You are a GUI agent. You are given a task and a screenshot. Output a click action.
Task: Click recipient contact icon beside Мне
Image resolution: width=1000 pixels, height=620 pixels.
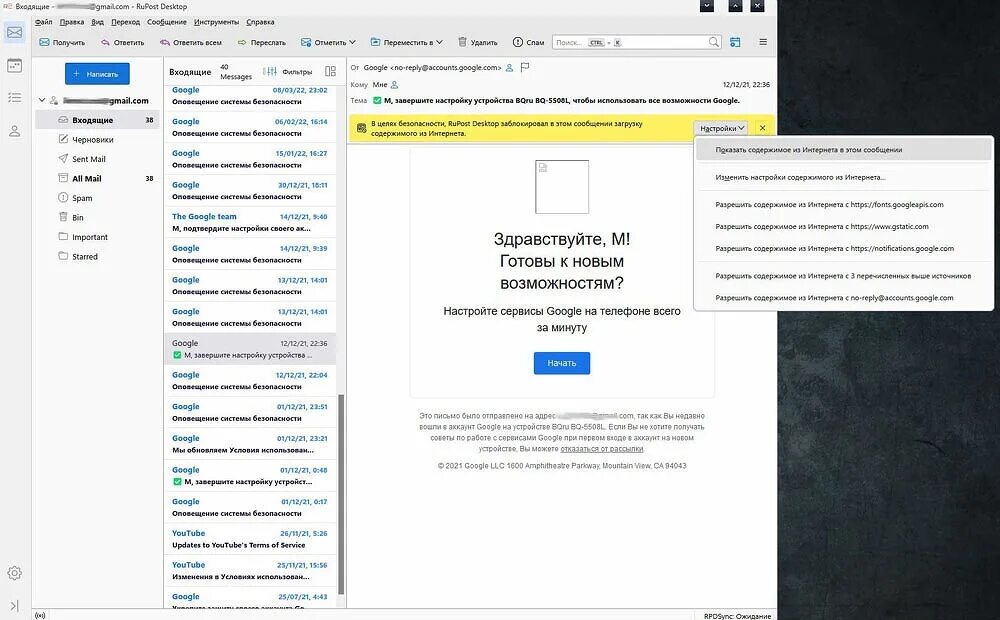(x=395, y=84)
